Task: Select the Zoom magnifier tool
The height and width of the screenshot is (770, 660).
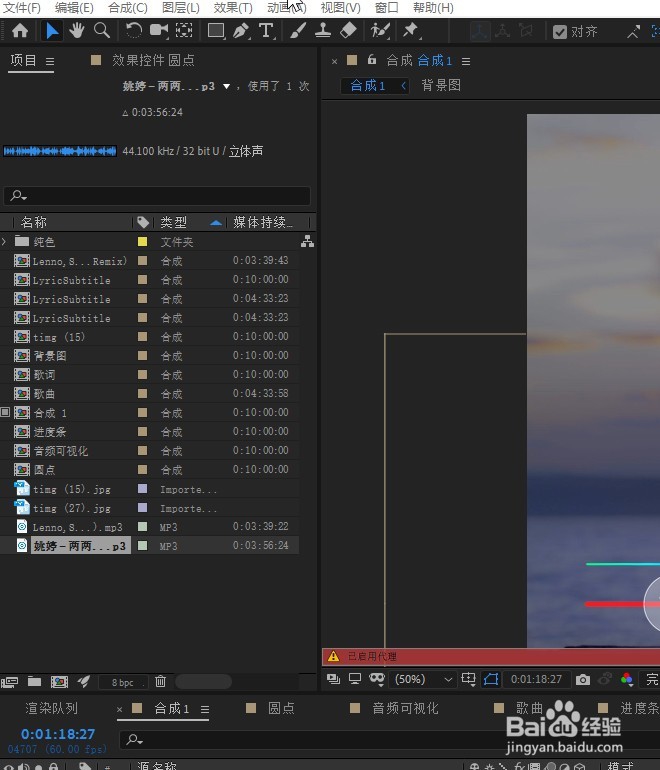Action: [x=101, y=31]
